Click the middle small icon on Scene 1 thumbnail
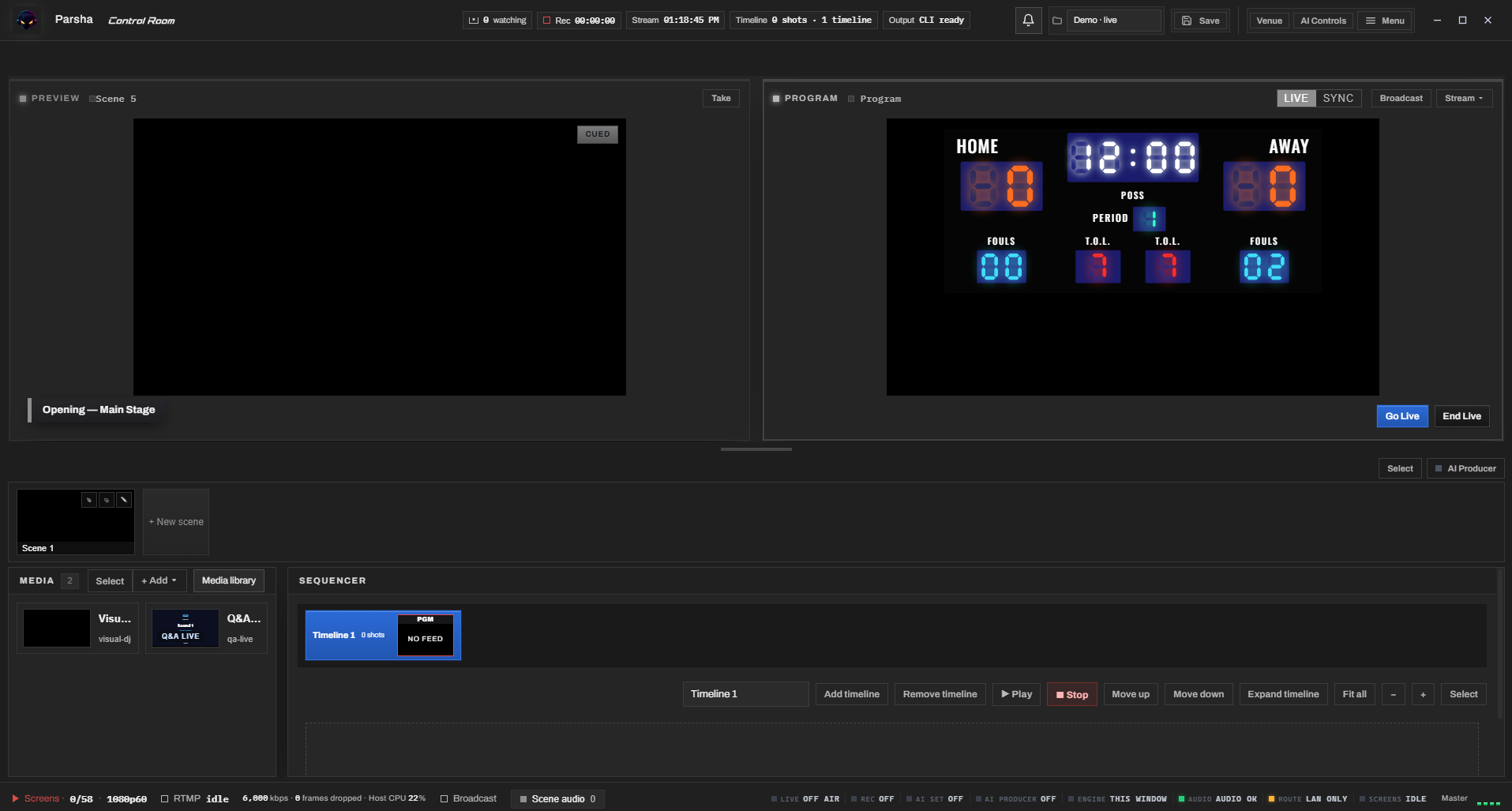Viewport: 1512px width, 811px height. click(x=107, y=500)
